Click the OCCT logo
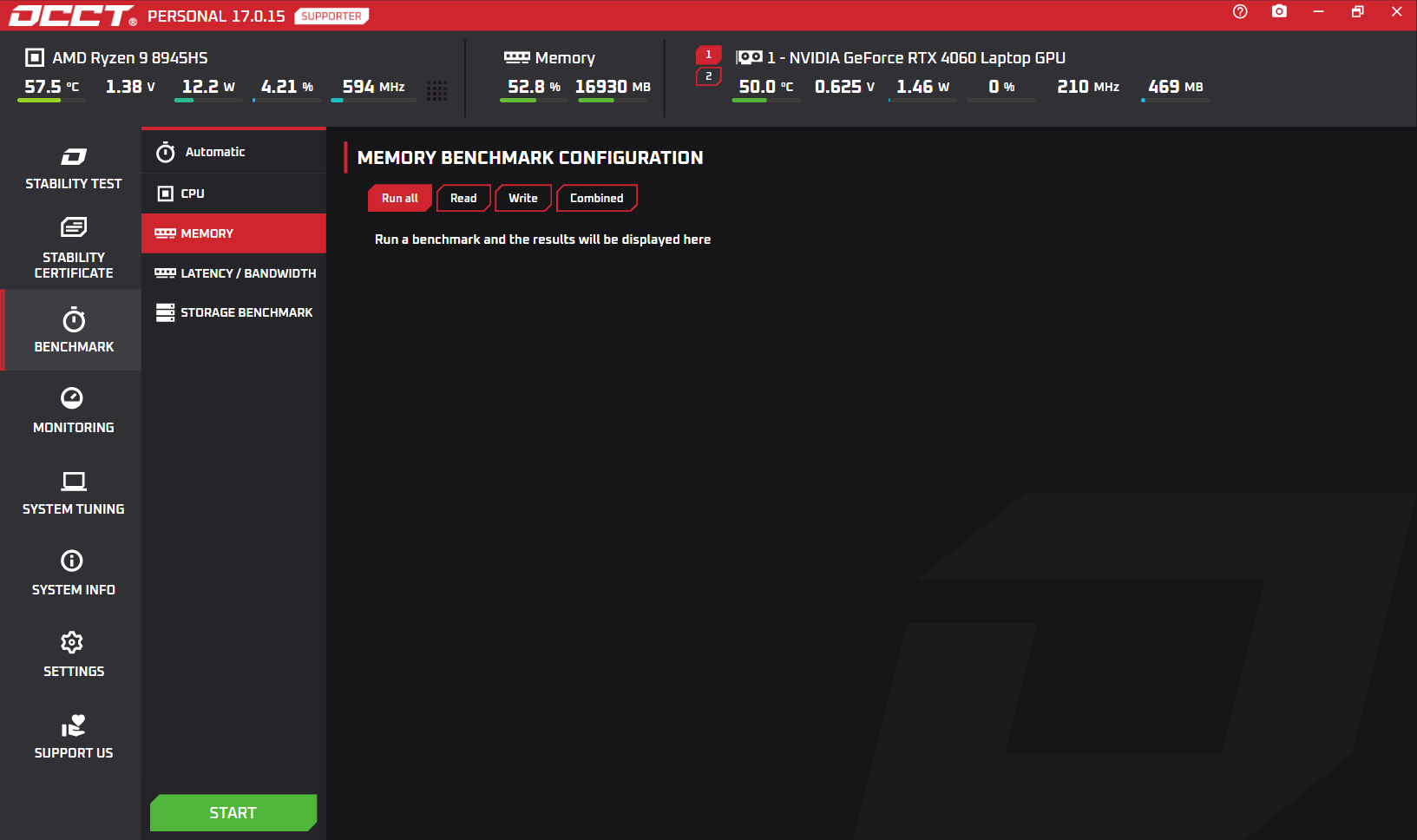The height and width of the screenshot is (840, 1417). click(73, 16)
